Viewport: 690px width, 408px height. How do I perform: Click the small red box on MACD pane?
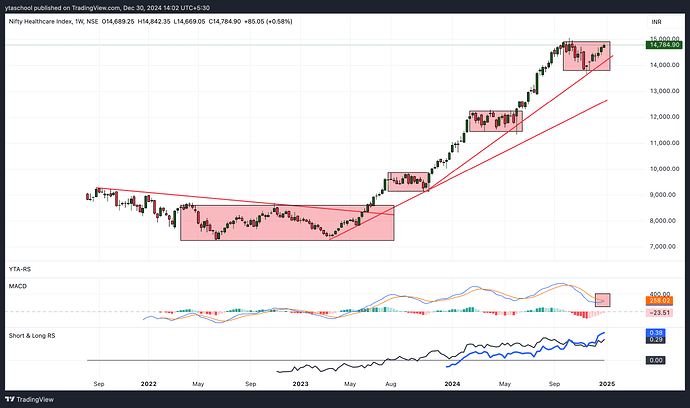(x=602, y=299)
